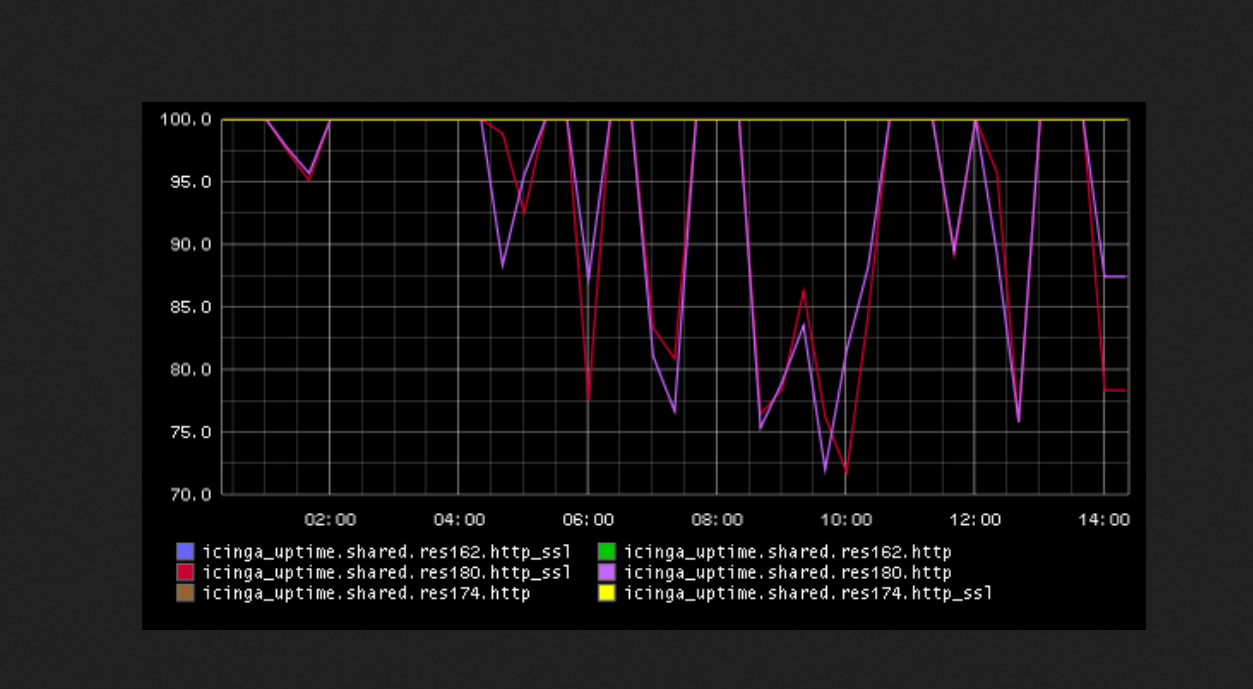Click the 100.0 y-axis label

click(185, 120)
